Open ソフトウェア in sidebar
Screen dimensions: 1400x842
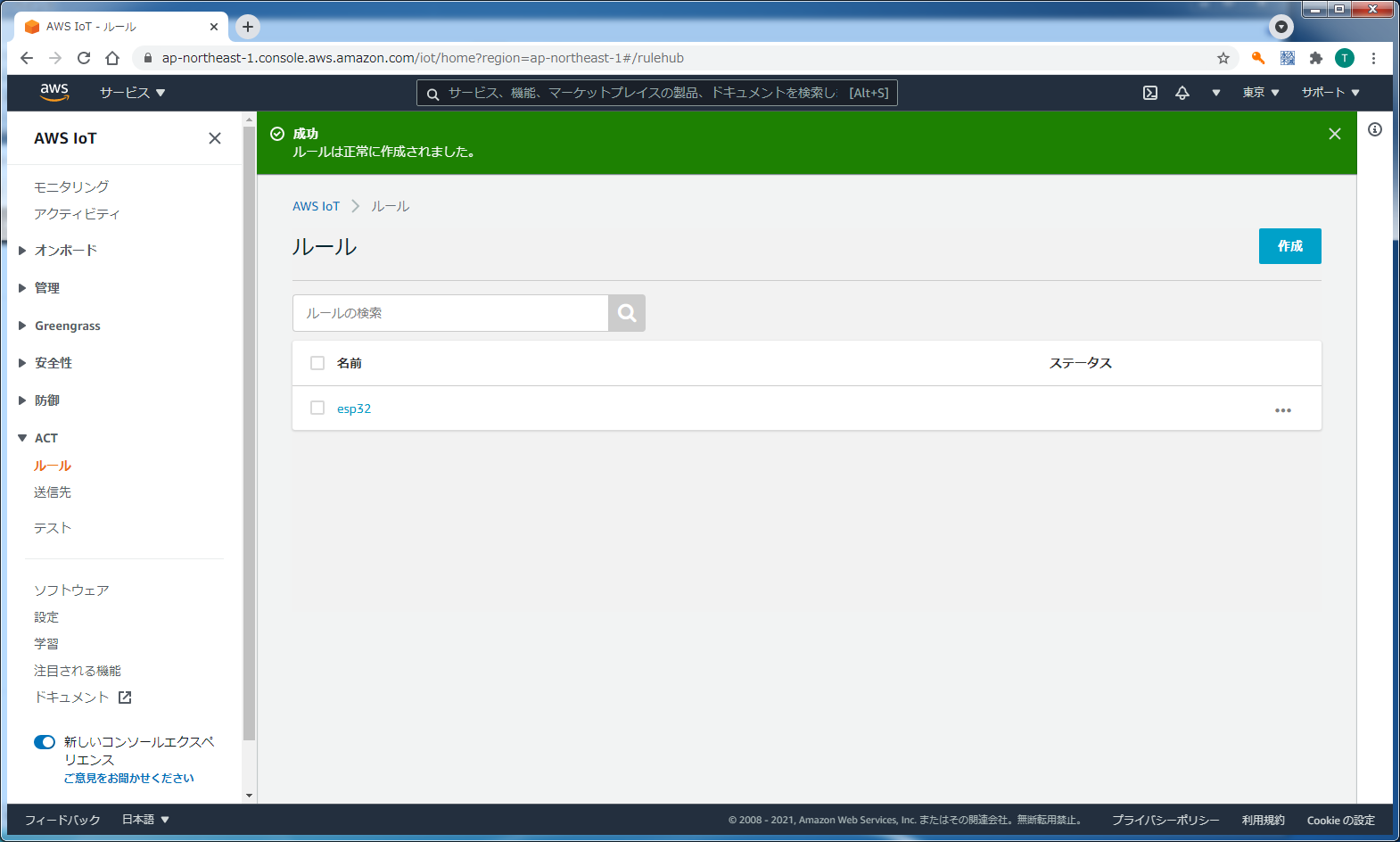coord(71,590)
